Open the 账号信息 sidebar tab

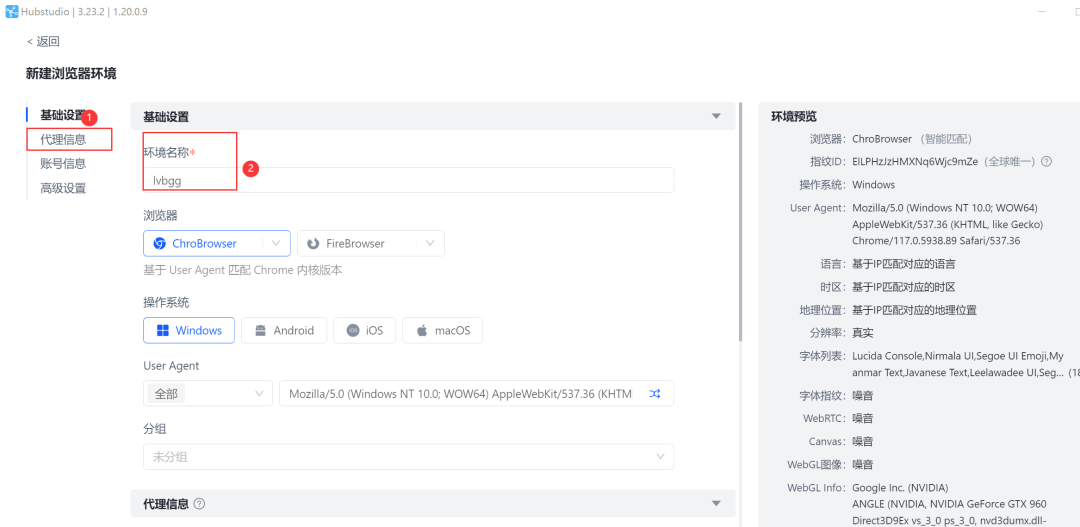click(63, 164)
